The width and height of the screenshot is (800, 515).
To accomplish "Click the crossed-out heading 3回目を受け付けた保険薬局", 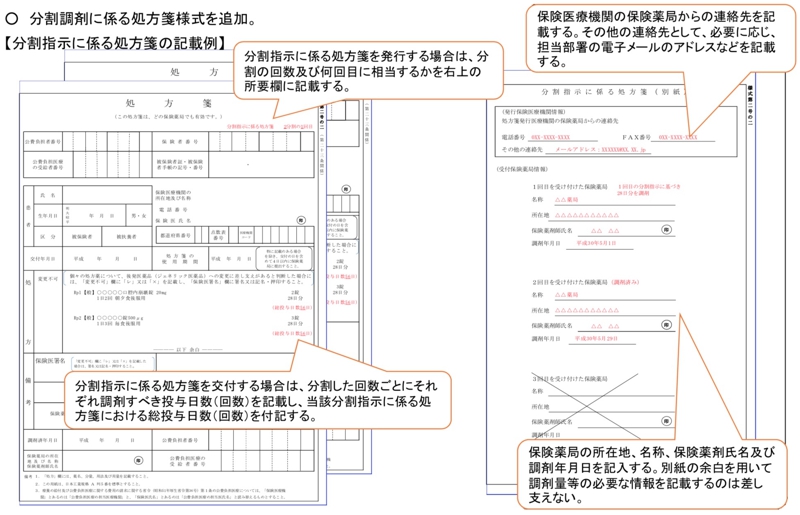I will (569, 379).
